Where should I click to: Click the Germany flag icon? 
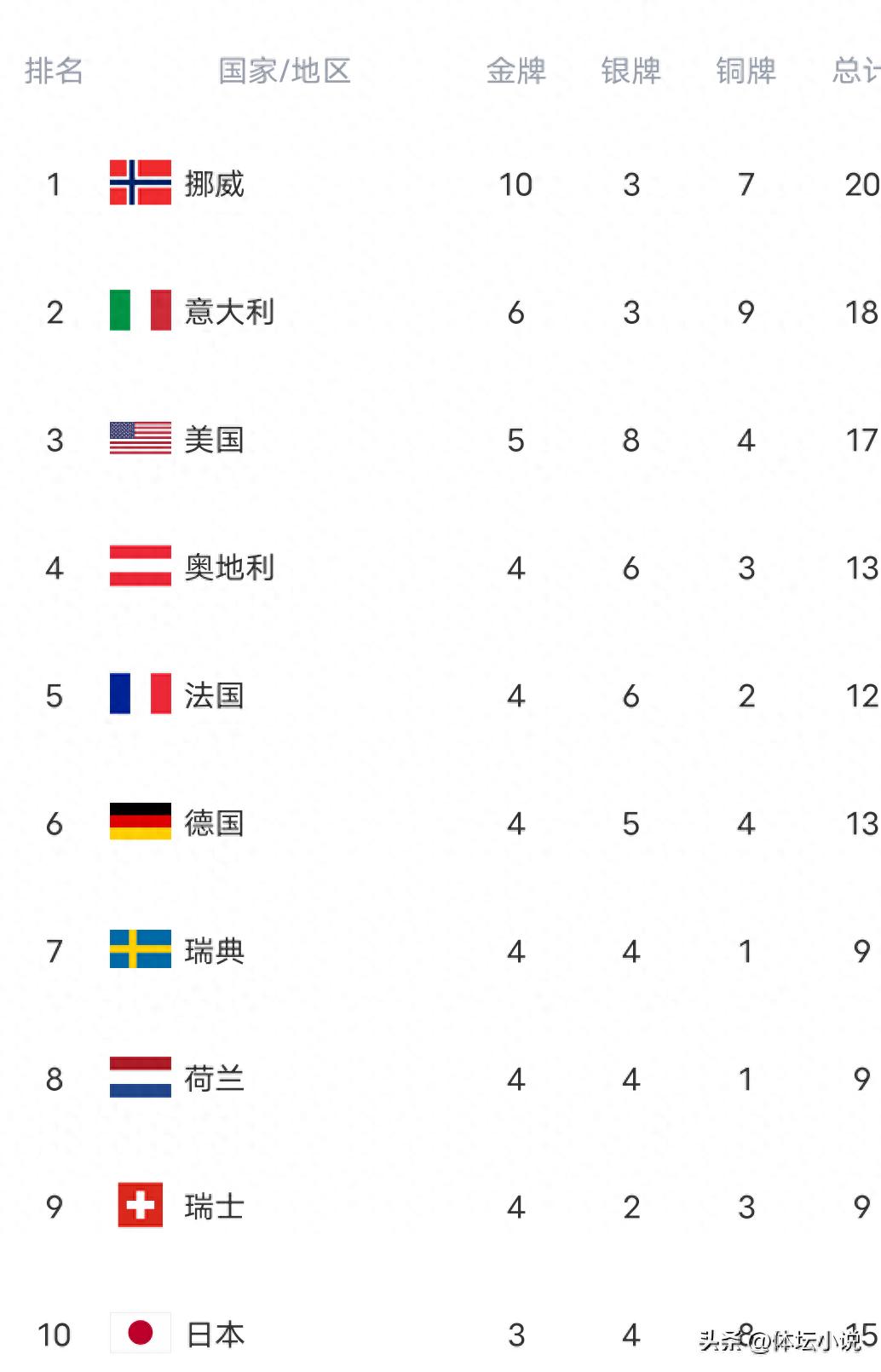tap(140, 822)
